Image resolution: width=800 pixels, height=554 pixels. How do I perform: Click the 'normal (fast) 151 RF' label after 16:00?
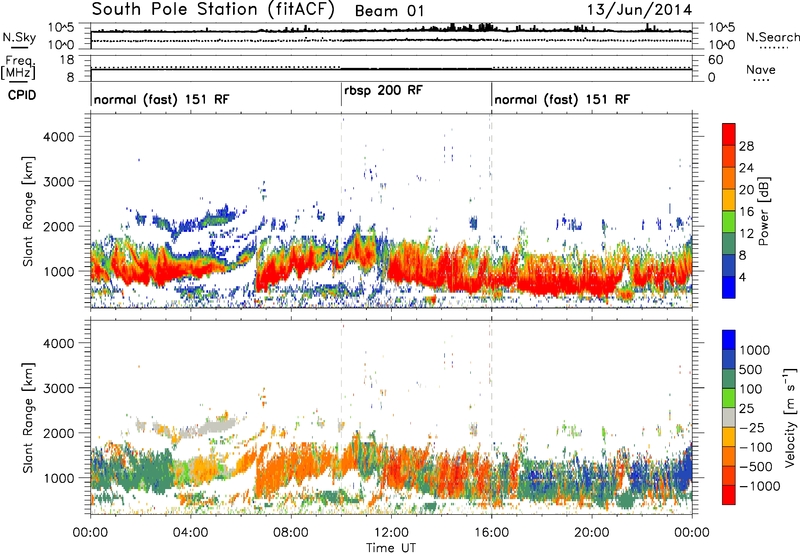[562, 99]
